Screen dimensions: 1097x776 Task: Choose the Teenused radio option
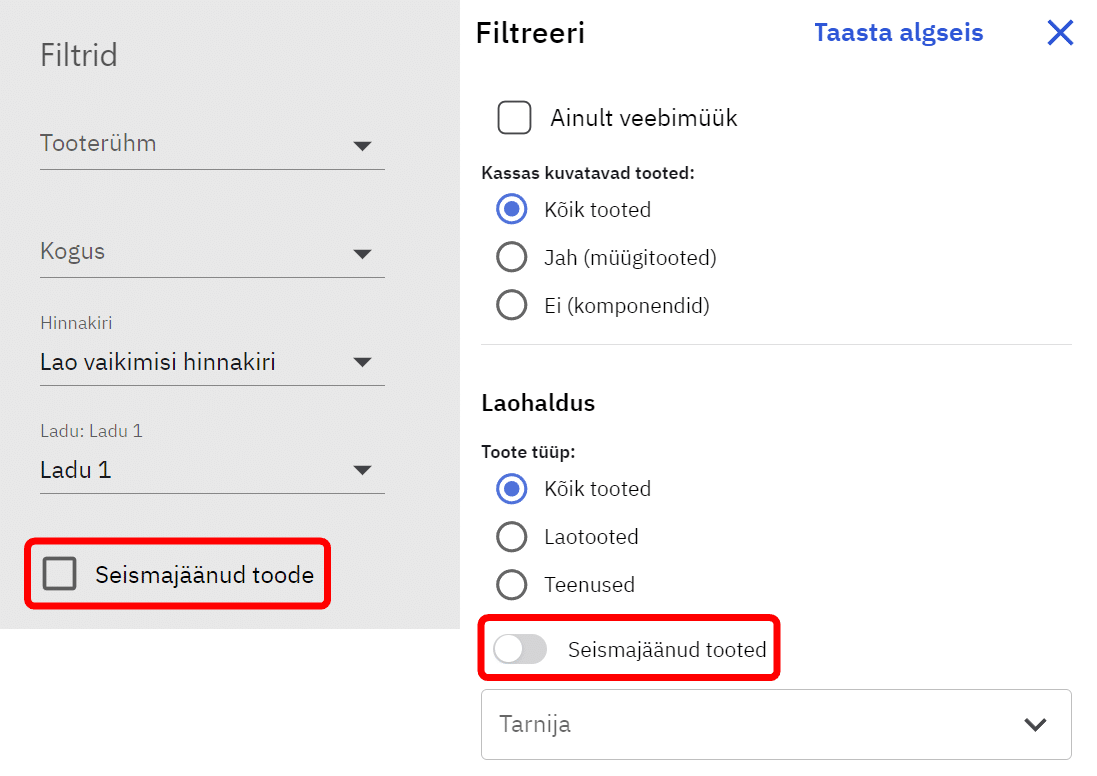click(x=512, y=585)
